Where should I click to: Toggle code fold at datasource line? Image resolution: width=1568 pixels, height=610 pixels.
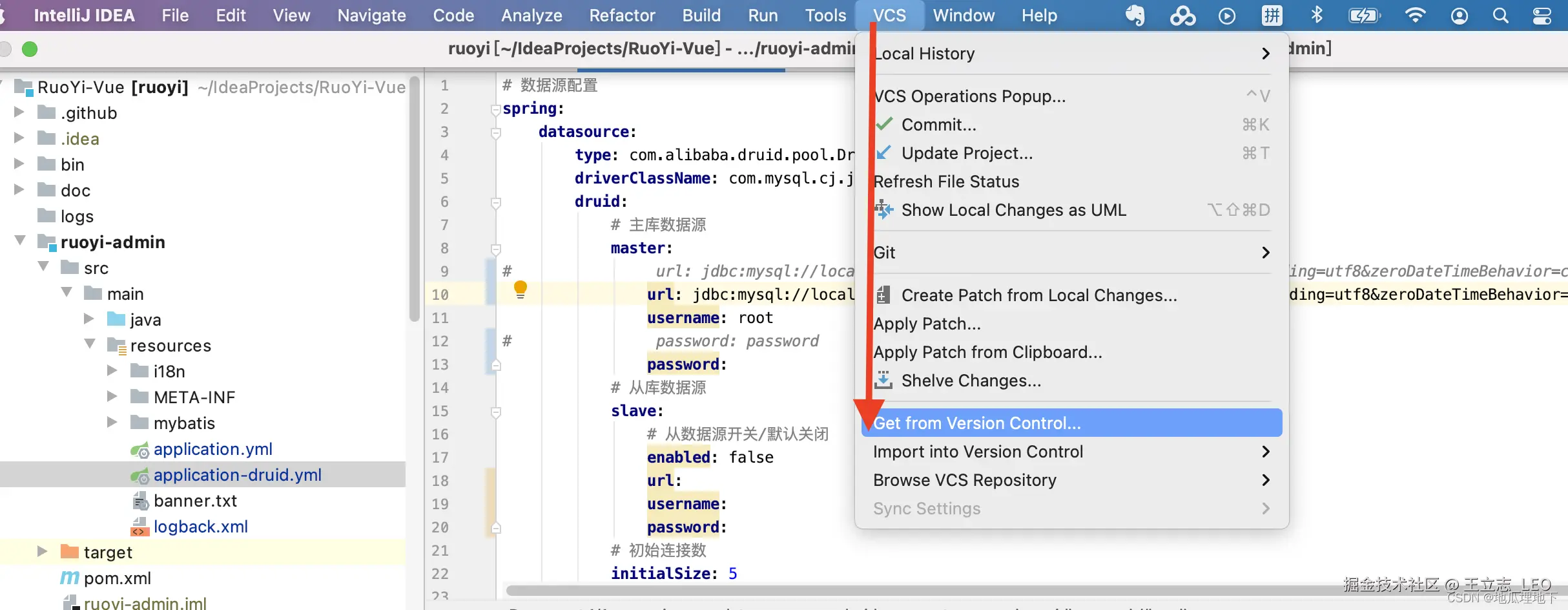496,133
